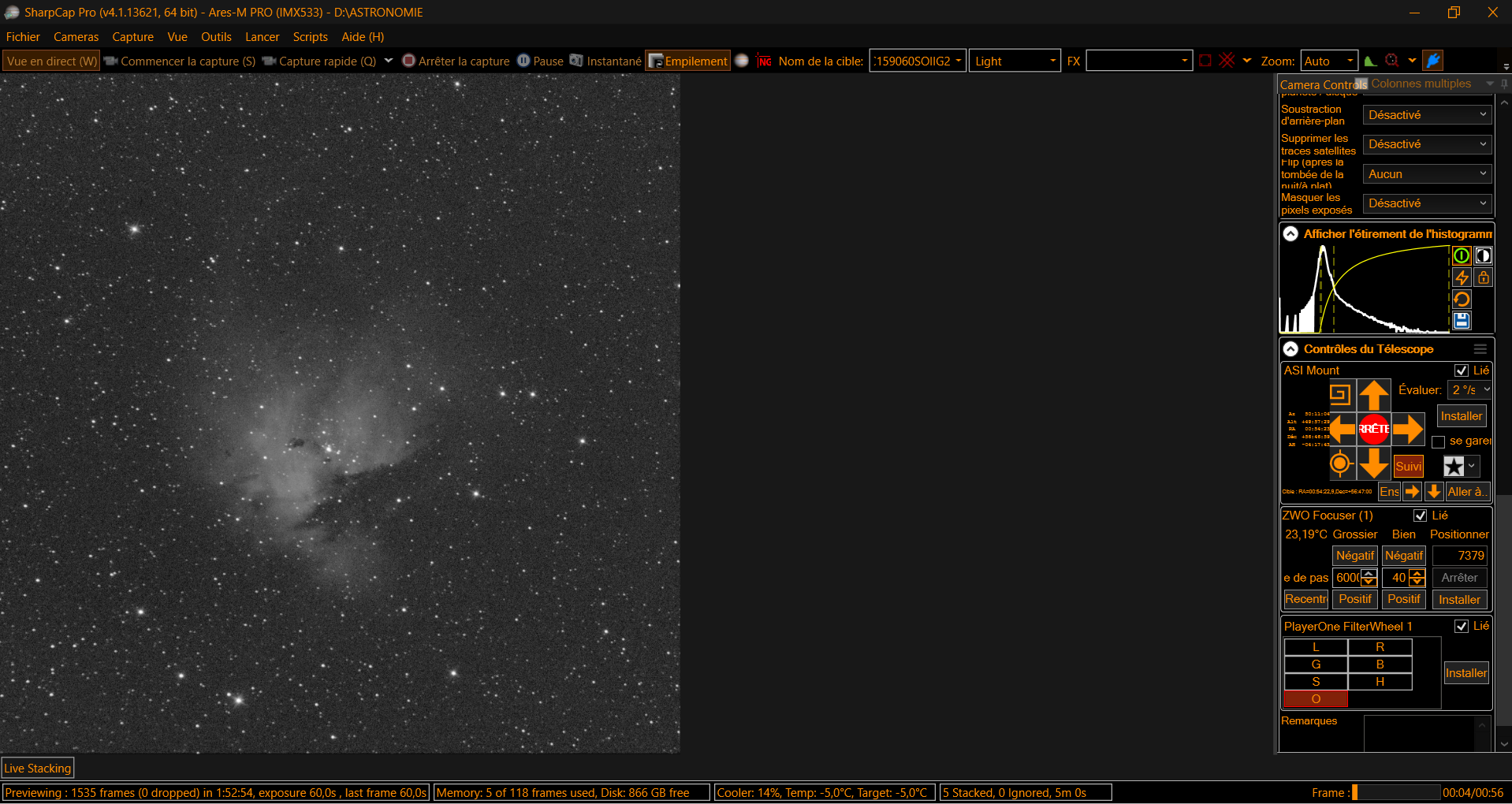
Task: Open the Capture menu
Action: 133,37
